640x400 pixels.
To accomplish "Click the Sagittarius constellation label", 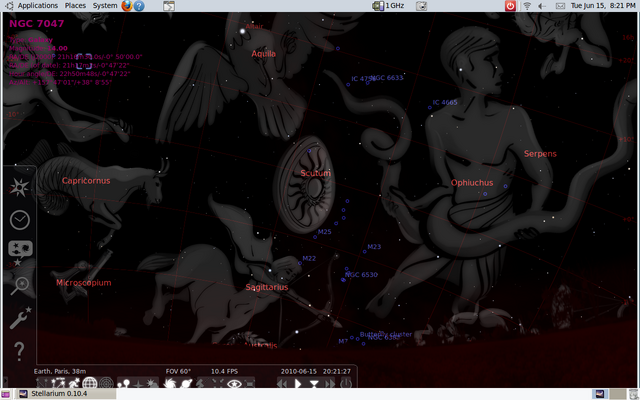I will 267,287.
